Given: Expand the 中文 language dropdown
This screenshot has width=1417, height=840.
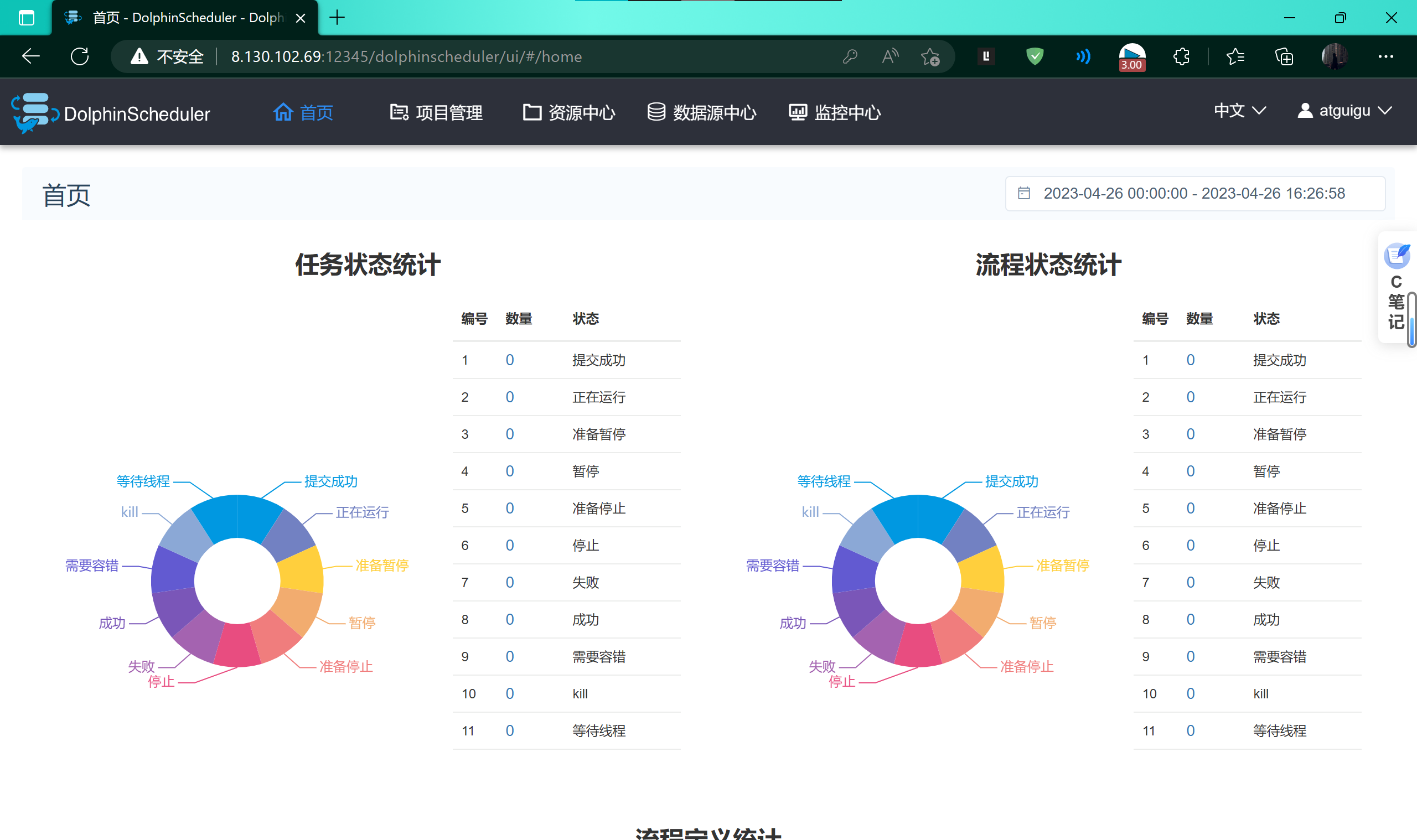Looking at the screenshot, I should pos(1239,111).
